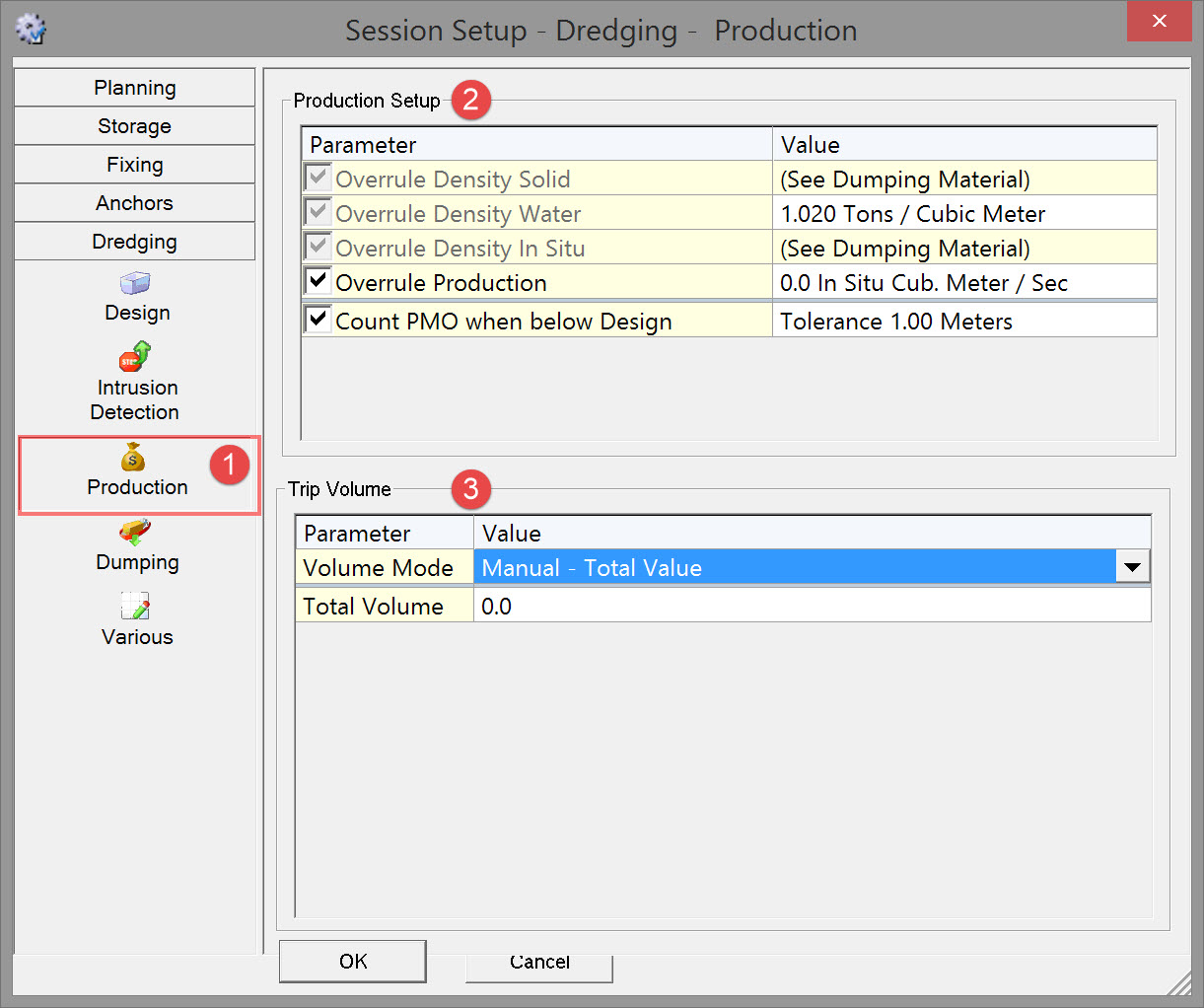Screen dimensions: 1204x1008
Task: Expand the Volume Mode dropdown arrow
Action: (1132, 567)
